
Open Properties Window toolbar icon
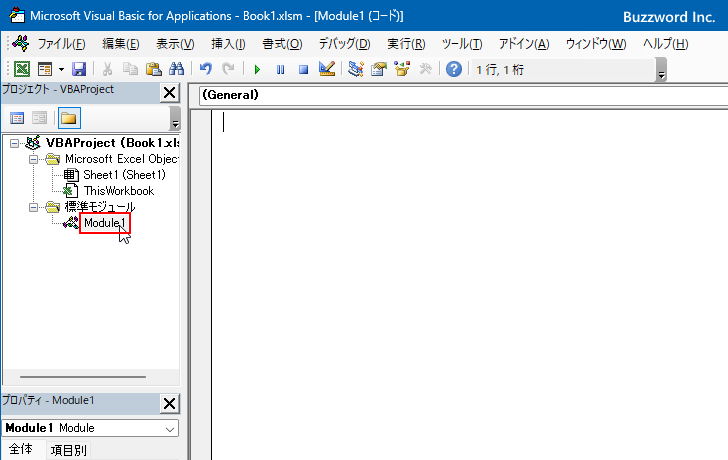pos(379,69)
